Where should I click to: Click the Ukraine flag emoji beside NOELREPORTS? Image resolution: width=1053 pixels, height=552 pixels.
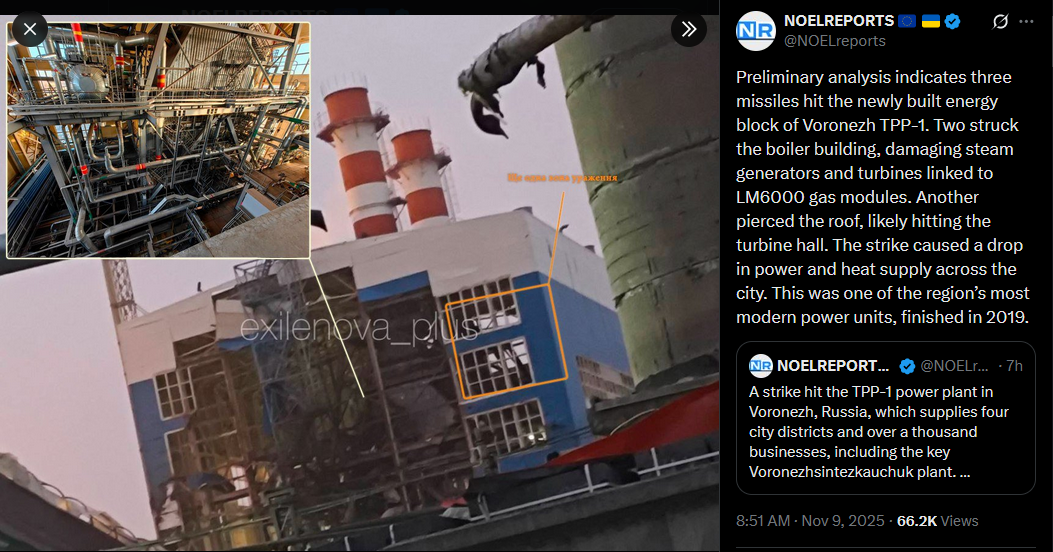931,21
